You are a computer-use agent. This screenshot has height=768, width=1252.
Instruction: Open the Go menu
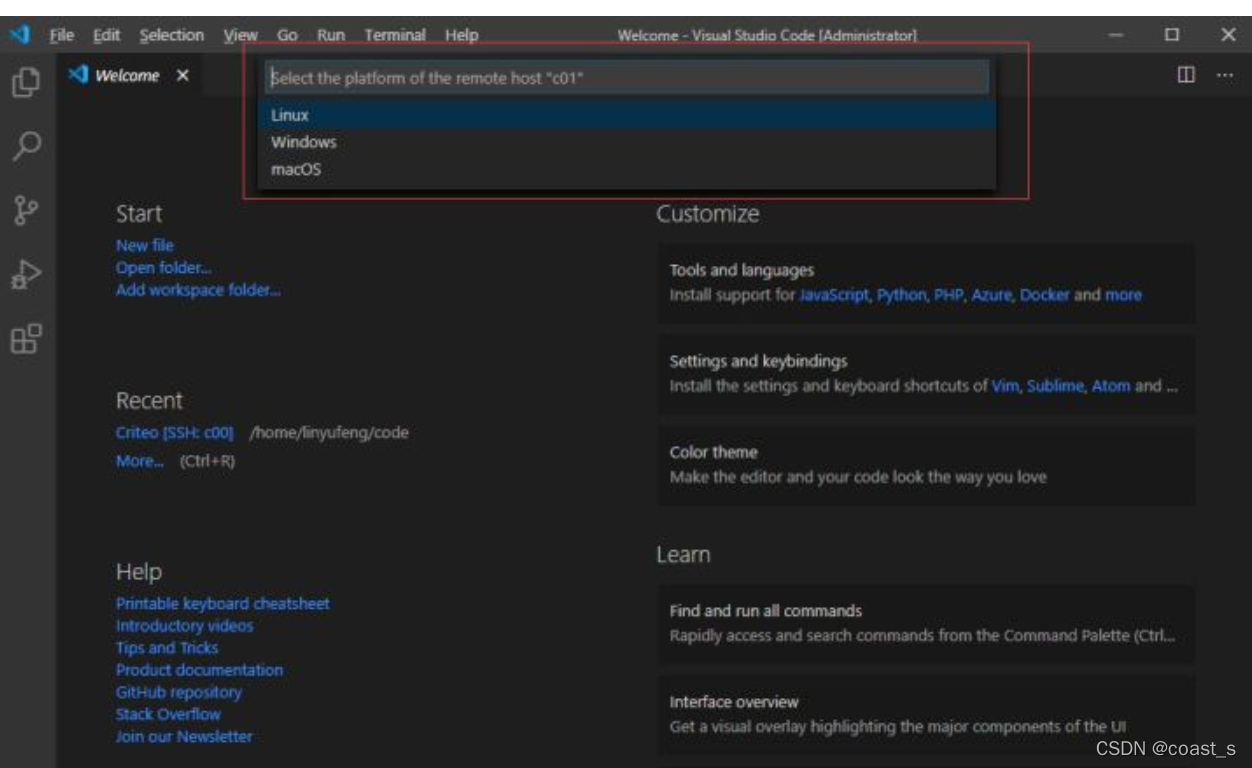point(287,35)
